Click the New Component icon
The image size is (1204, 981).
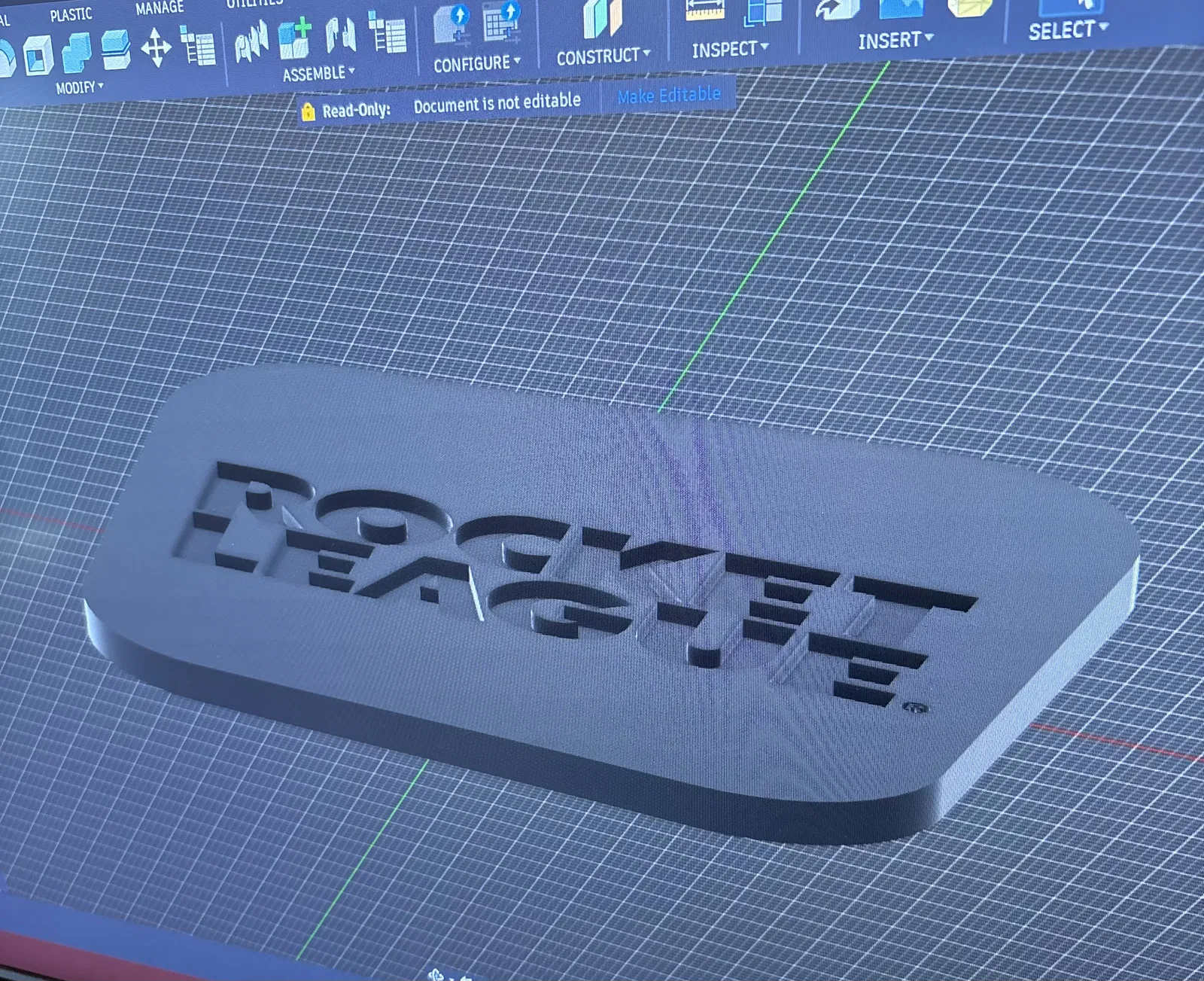tap(295, 39)
